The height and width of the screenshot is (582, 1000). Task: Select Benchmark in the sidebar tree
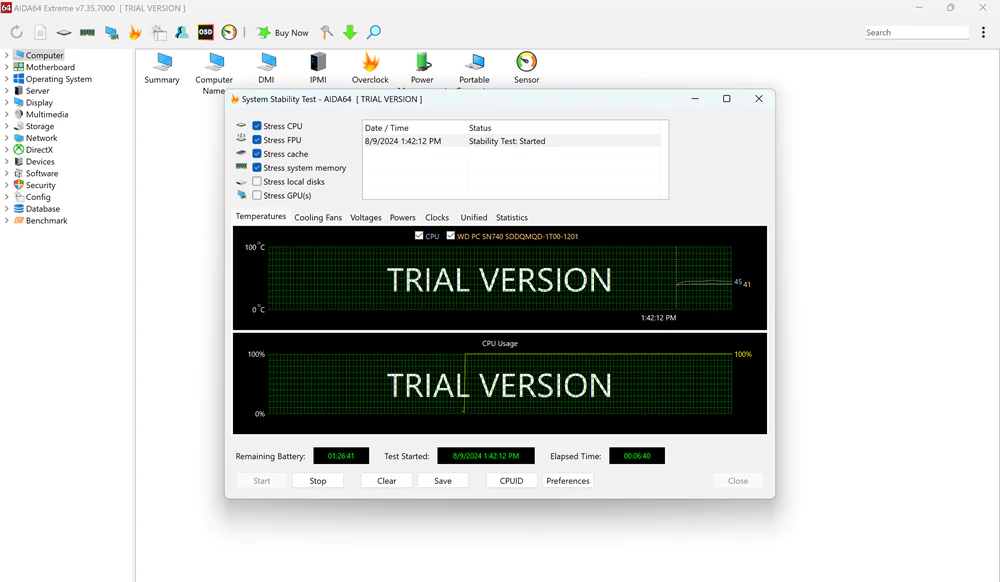click(x=46, y=221)
